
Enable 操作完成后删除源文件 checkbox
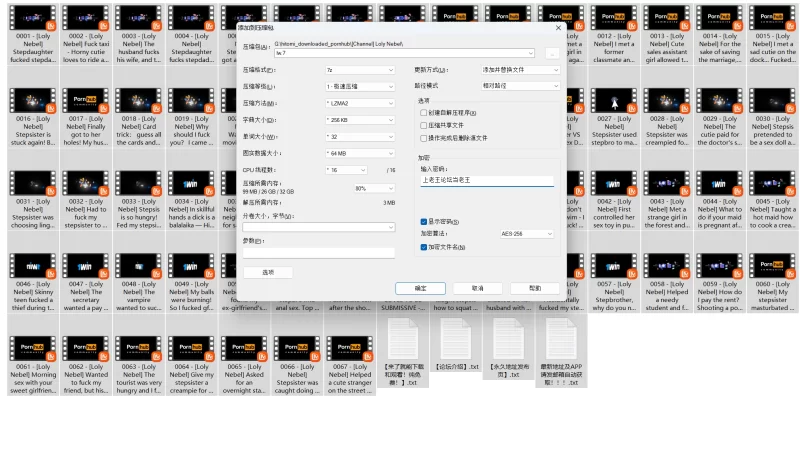pyautogui.click(x=423, y=138)
